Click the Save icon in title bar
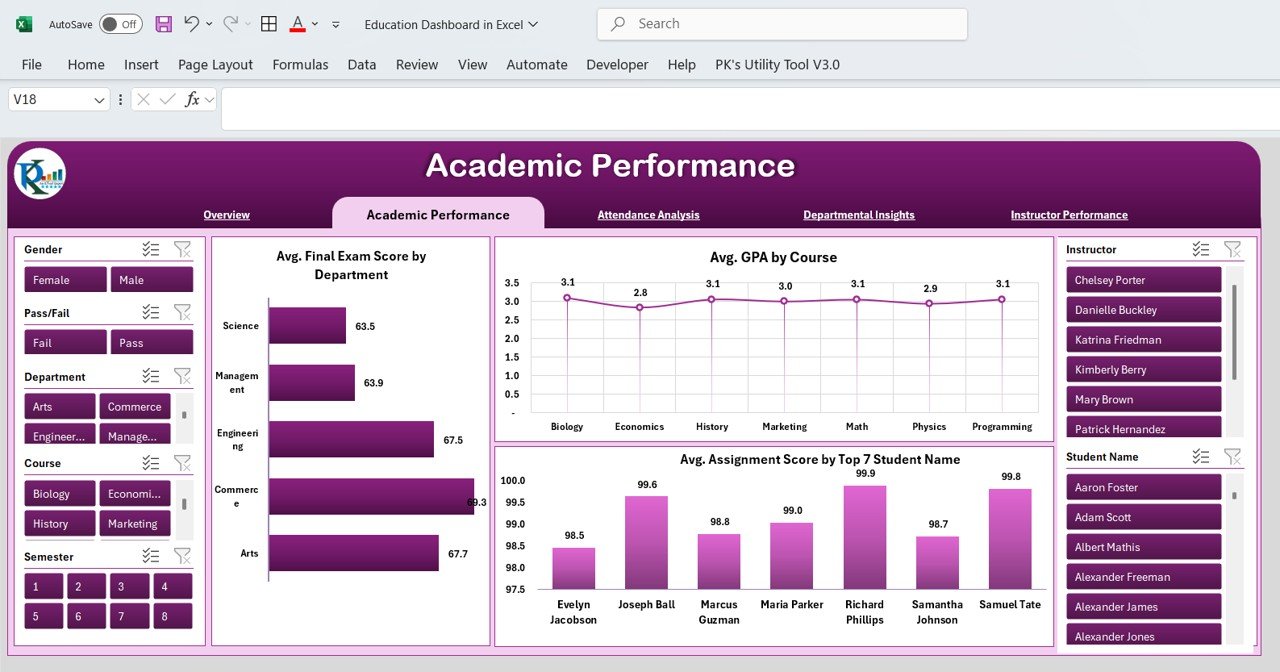The width and height of the screenshot is (1280, 672). (x=163, y=24)
